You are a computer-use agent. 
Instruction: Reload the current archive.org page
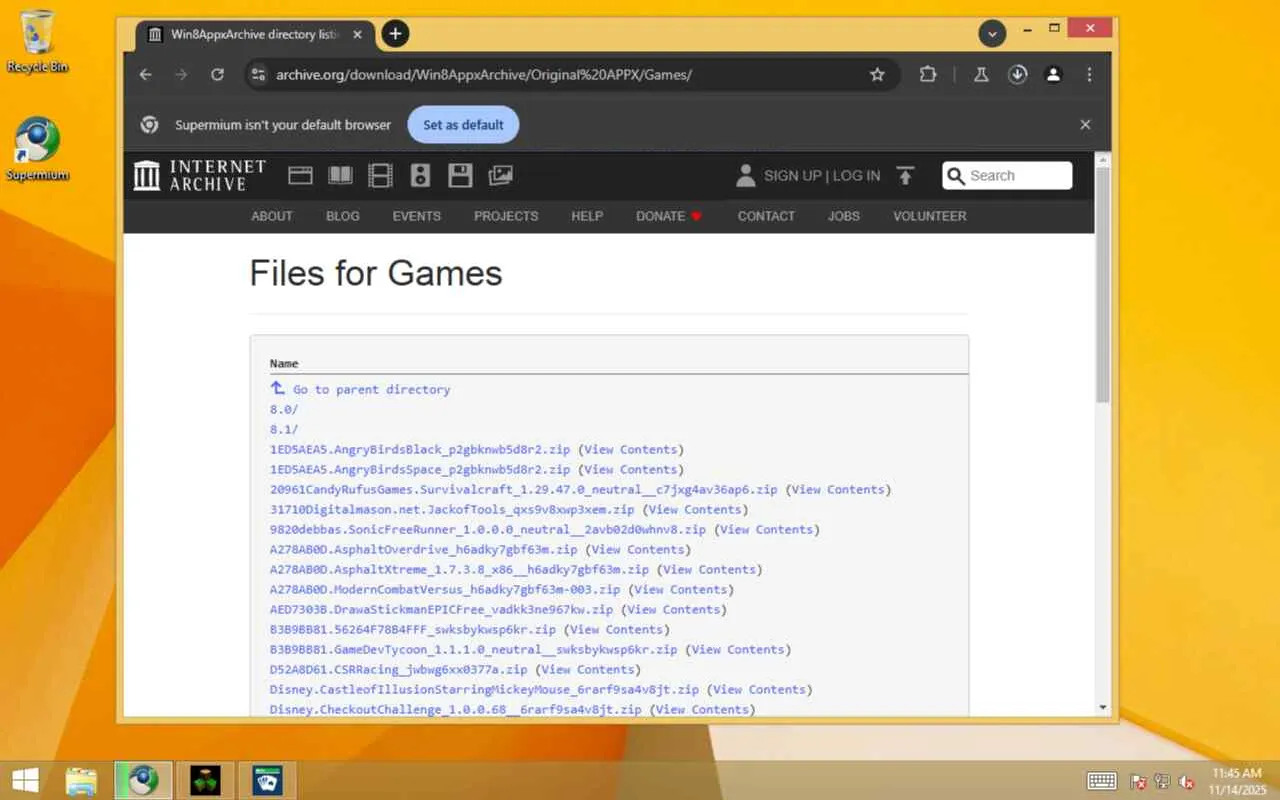pyautogui.click(x=217, y=75)
